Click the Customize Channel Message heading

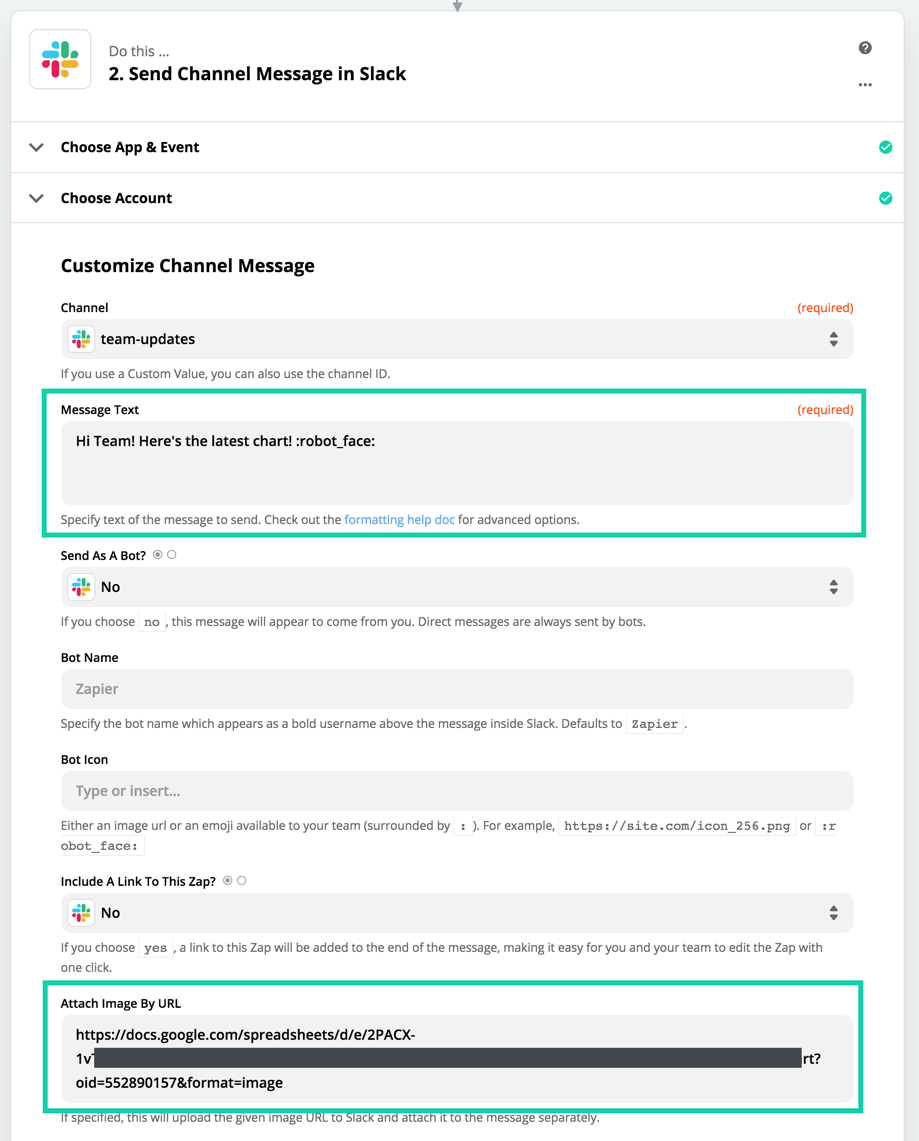click(188, 266)
